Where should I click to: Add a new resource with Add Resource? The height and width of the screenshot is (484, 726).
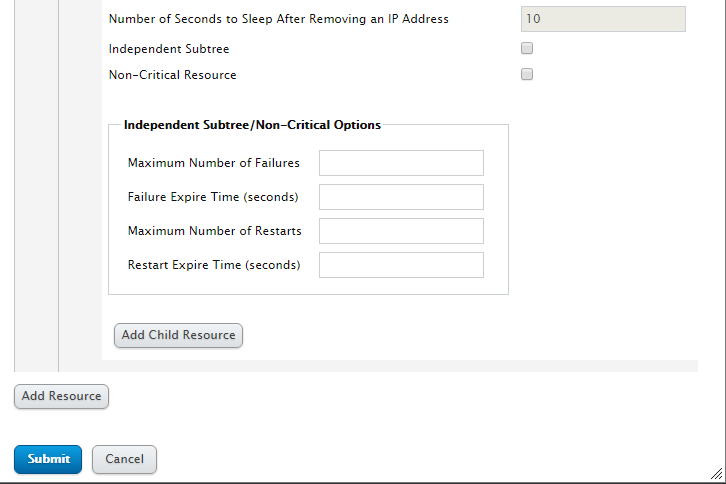(x=62, y=396)
